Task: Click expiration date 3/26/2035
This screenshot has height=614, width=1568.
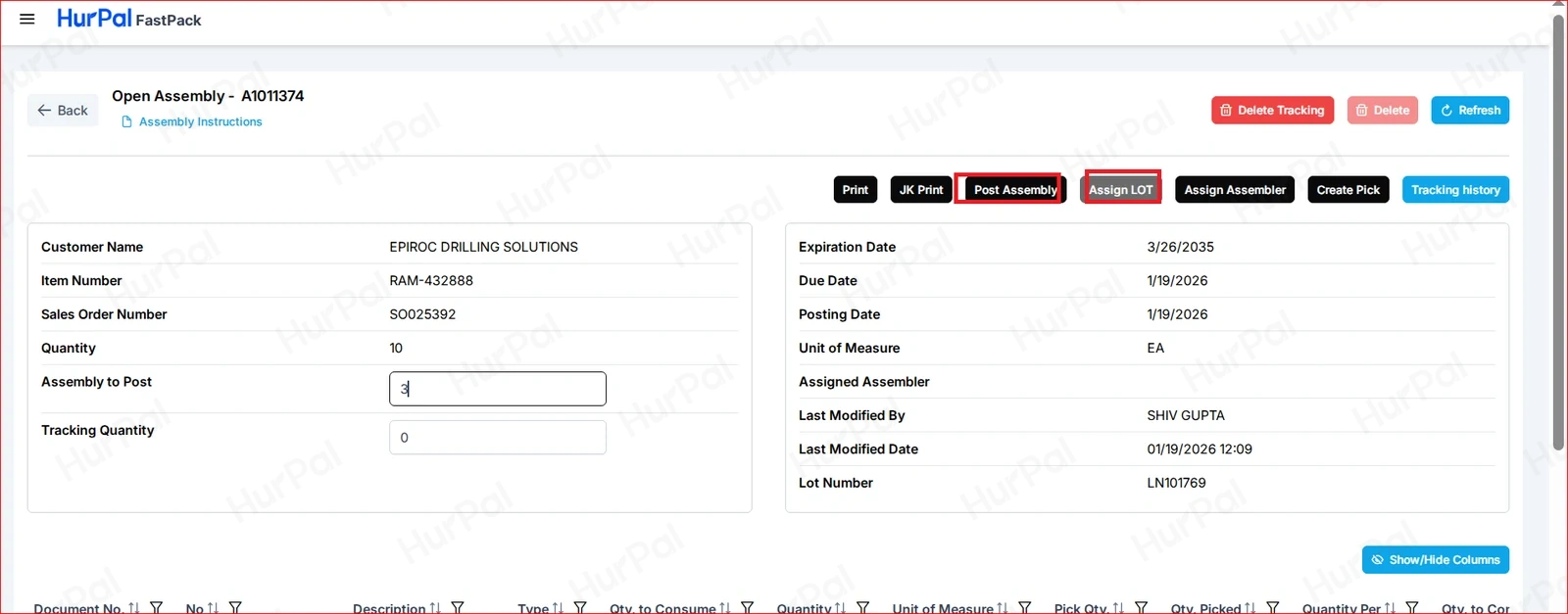Action: pos(1180,247)
